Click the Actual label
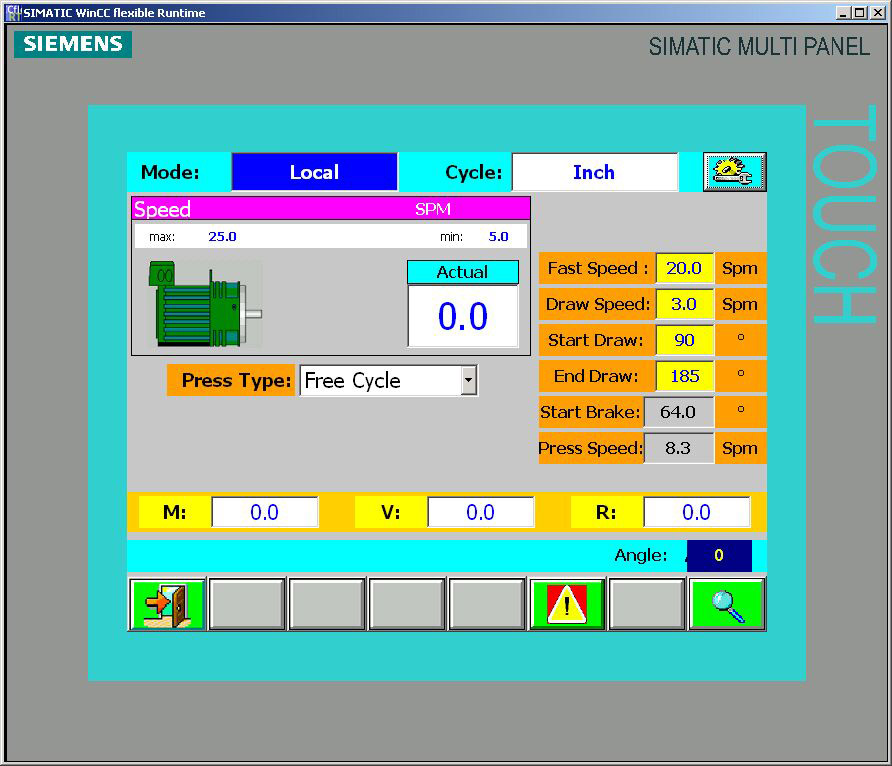The image size is (892, 766). (x=462, y=272)
